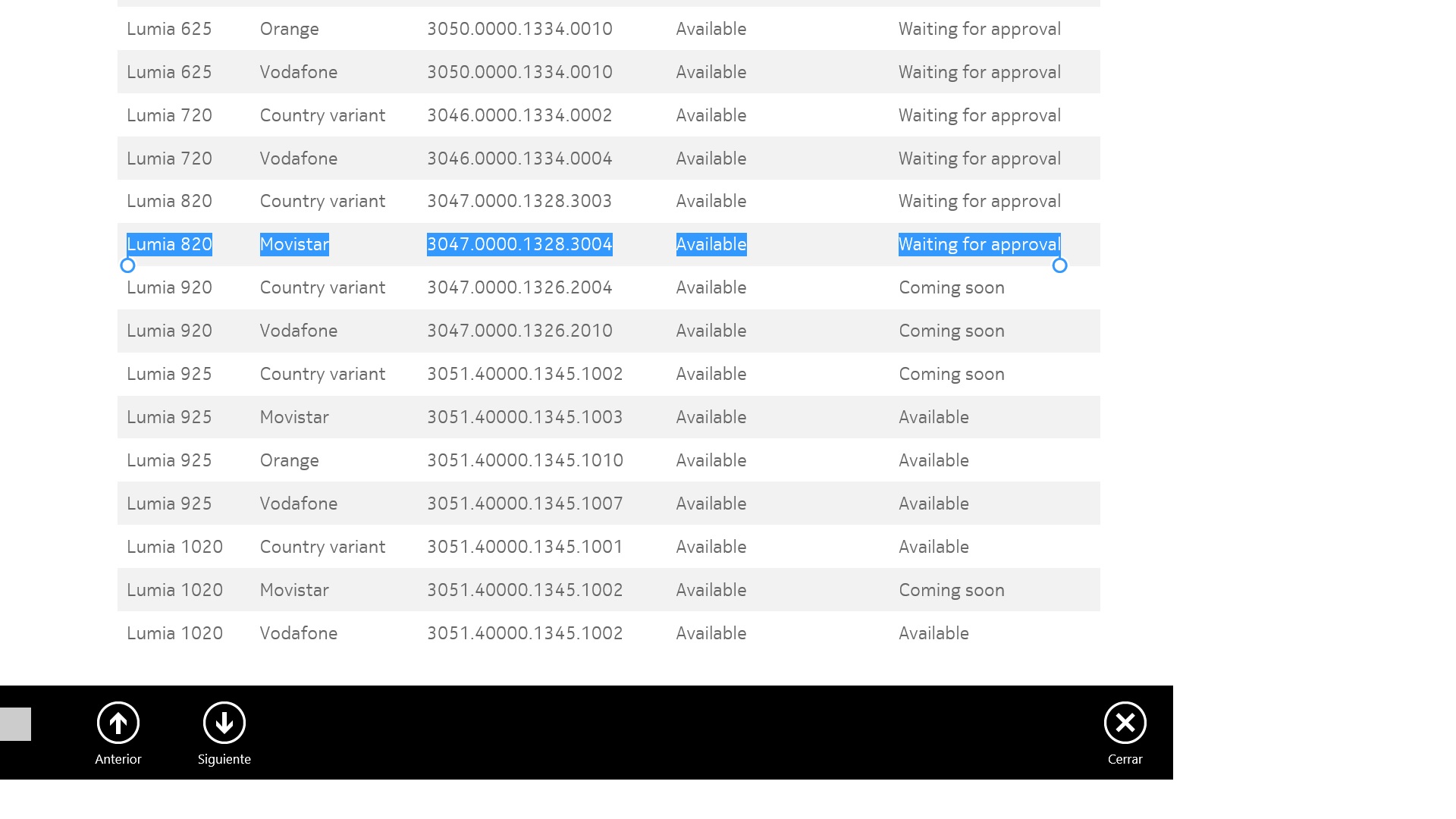Click Coming soon in Lumia 1020 Movistar row
This screenshot has height=819, width=1456.
pyautogui.click(x=952, y=590)
